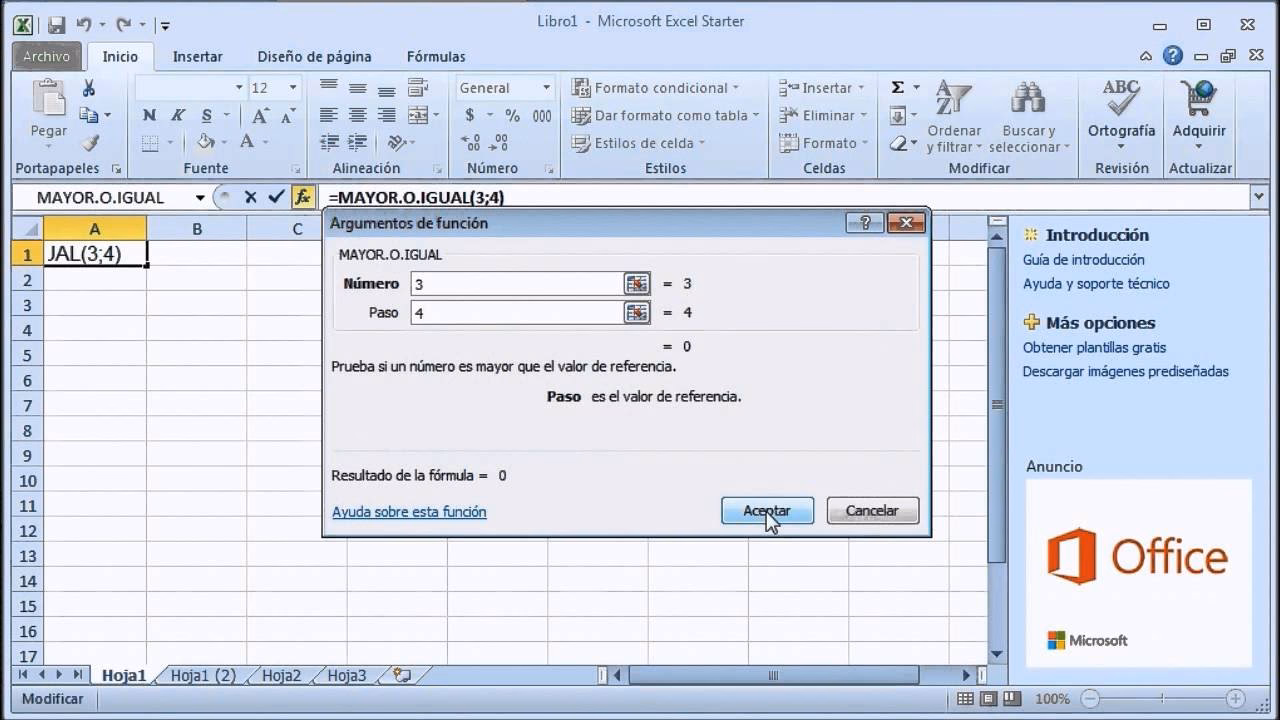Click the Insertar función fx icon
Screen dimensions: 1280x720
[302, 197]
